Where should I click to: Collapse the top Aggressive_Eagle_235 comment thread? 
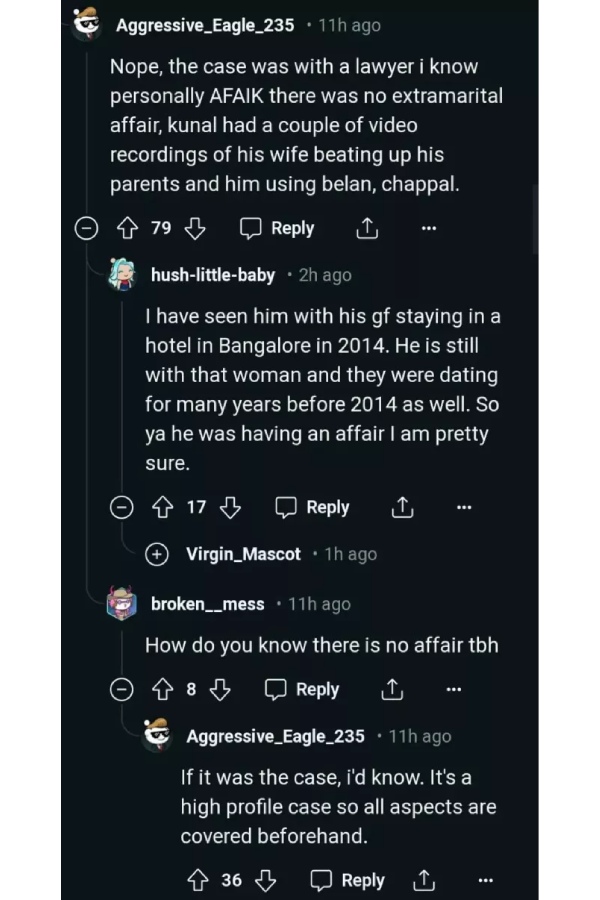87,229
